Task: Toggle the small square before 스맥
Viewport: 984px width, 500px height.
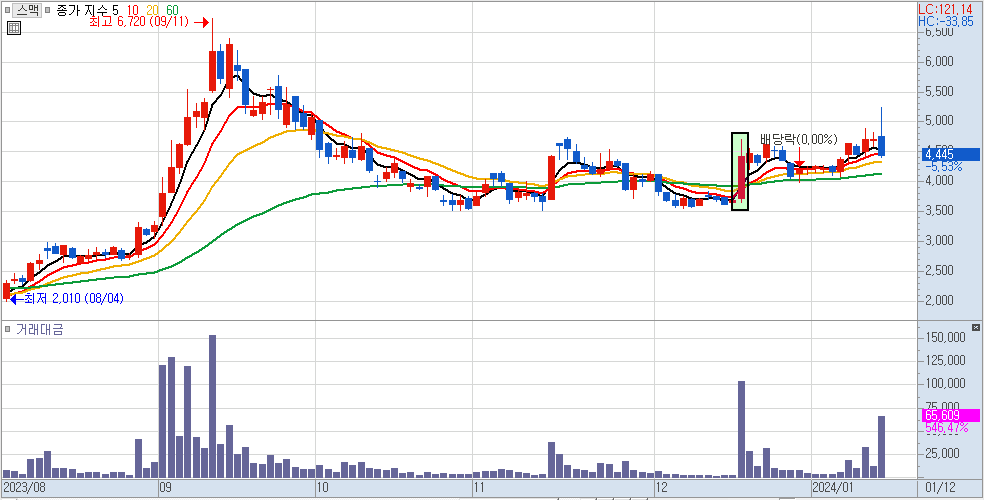Action: 7,10
